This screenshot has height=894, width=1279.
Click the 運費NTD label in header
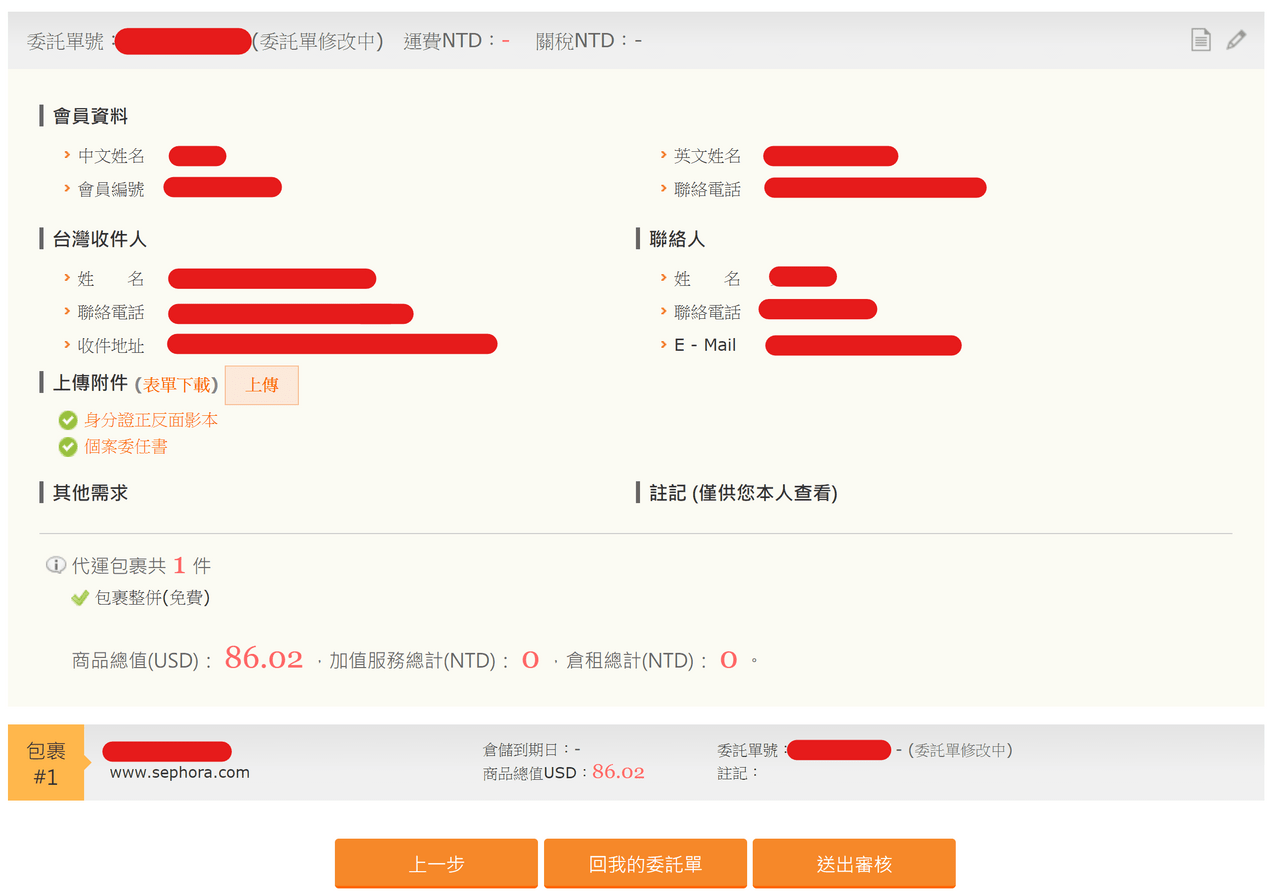(450, 41)
